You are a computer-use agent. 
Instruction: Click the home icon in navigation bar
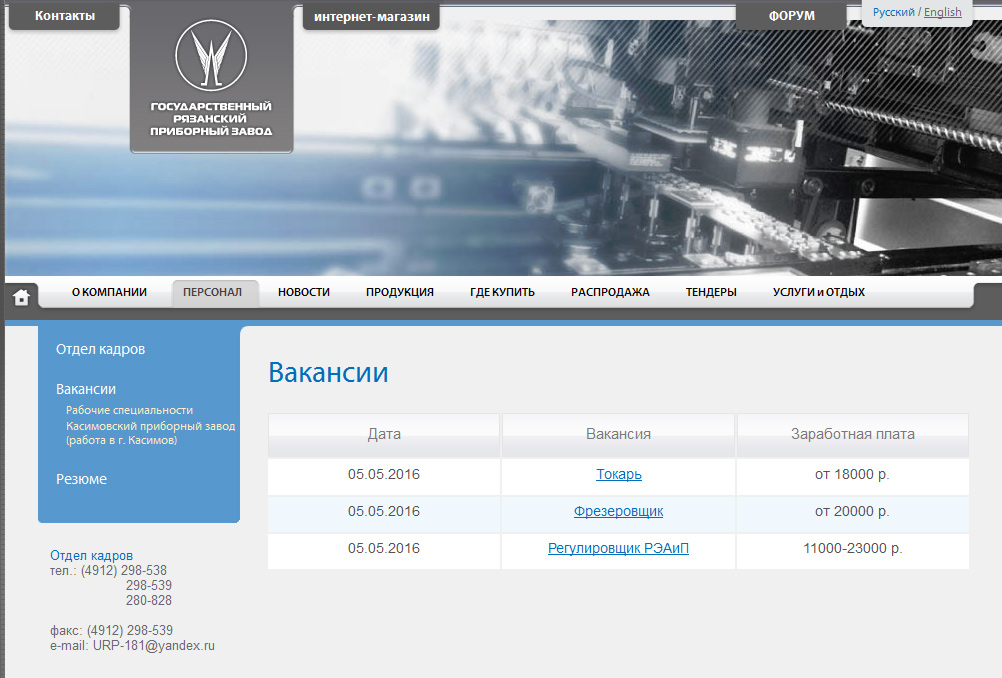21,296
